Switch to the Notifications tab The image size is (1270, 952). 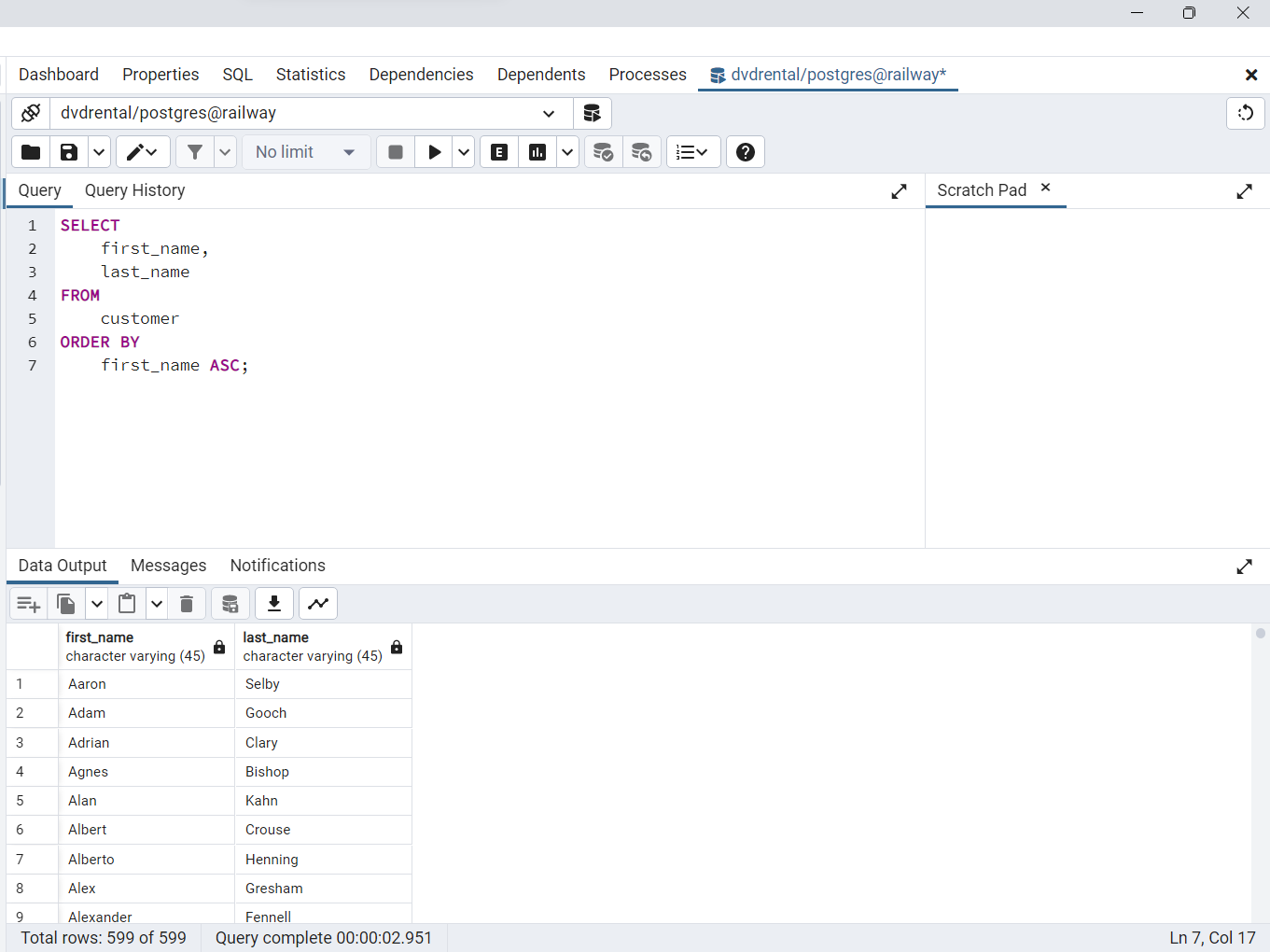tap(278, 566)
